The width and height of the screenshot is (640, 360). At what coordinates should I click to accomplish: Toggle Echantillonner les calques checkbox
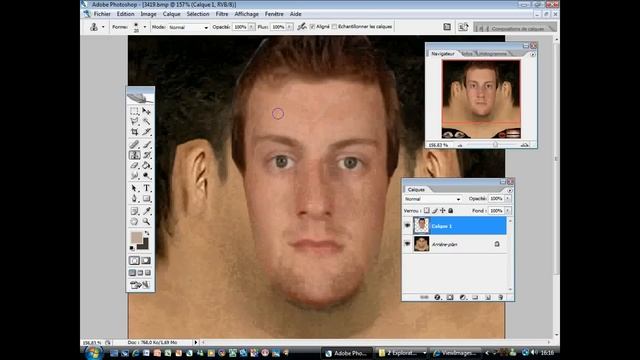pyautogui.click(x=335, y=27)
